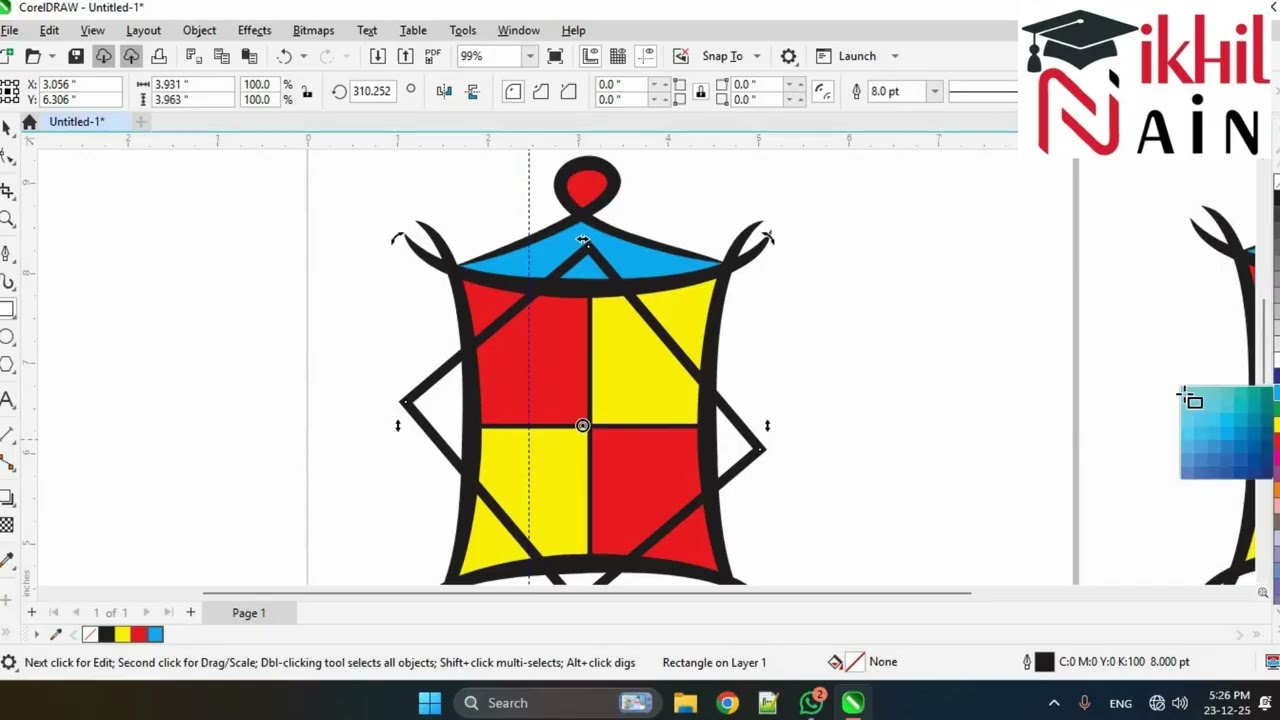This screenshot has width=1280, height=720.
Task: Toggle the snap off button
Action: (x=681, y=57)
